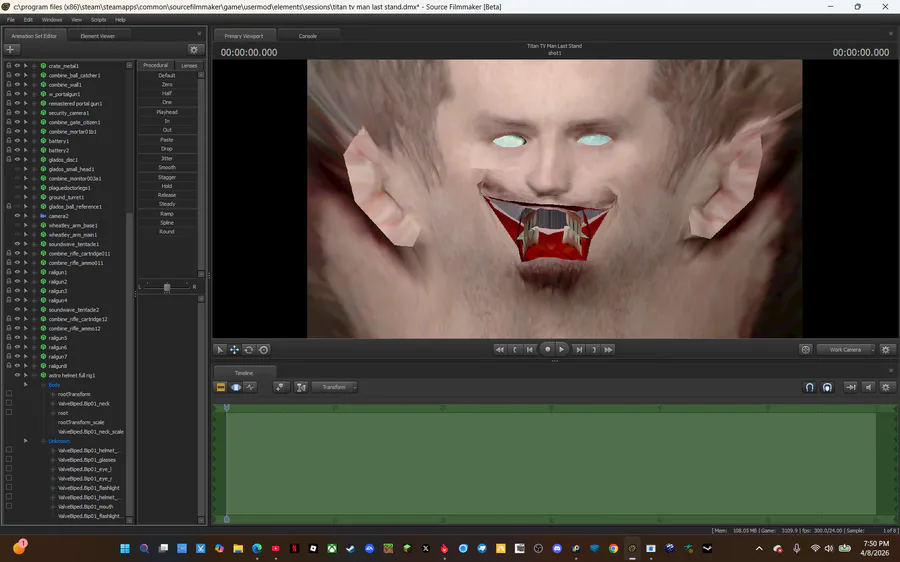Screen dimensions: 900x562
Task: Click the rewind playback button
Action: (x=500, y=350)
